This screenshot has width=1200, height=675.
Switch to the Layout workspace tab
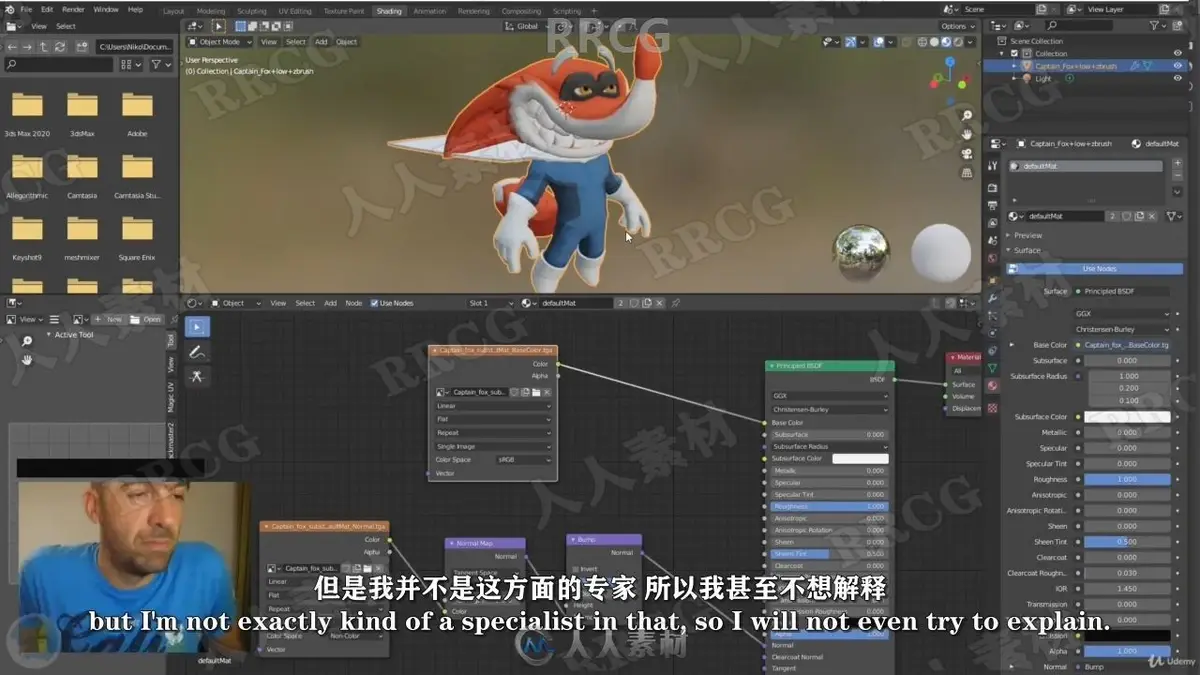[173, 10]
